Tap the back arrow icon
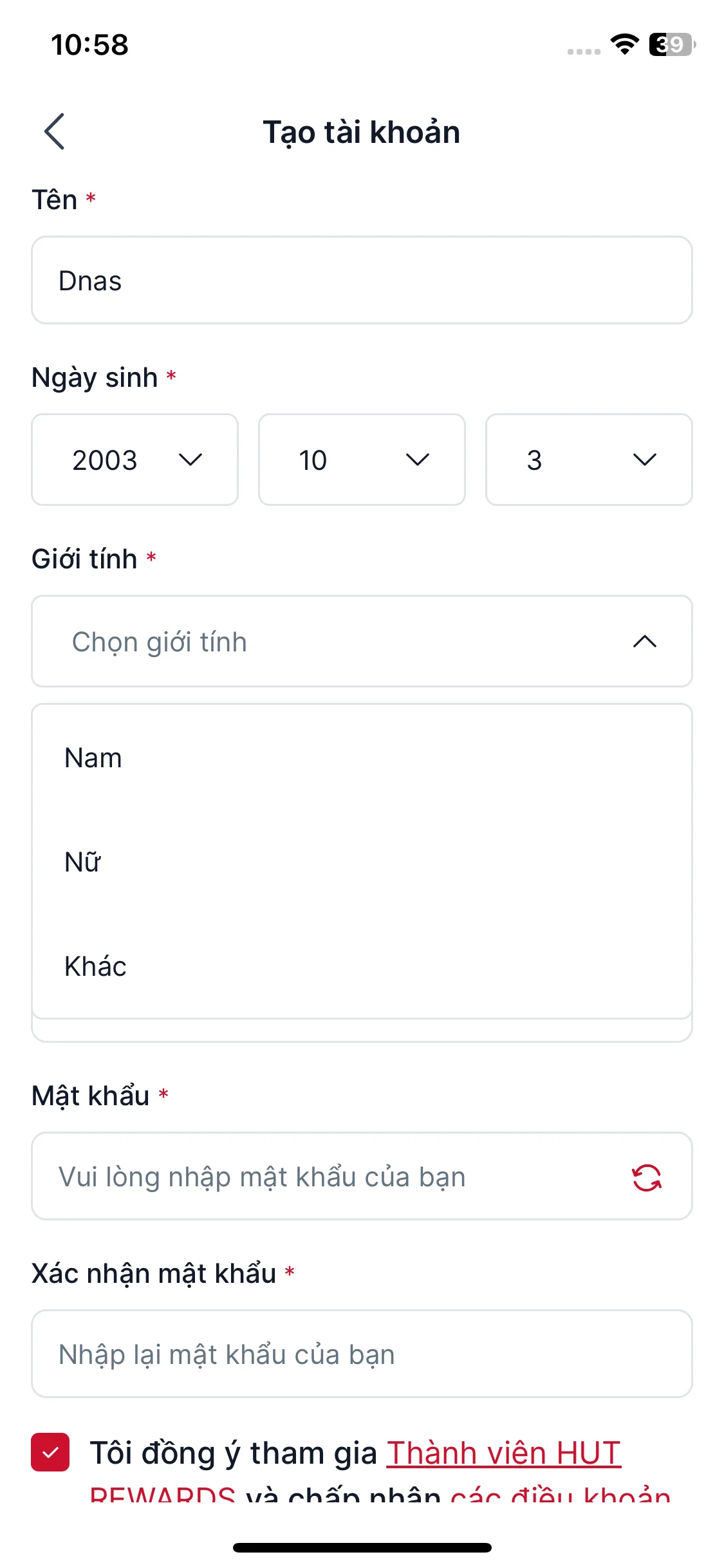 [x=55, y=131]
